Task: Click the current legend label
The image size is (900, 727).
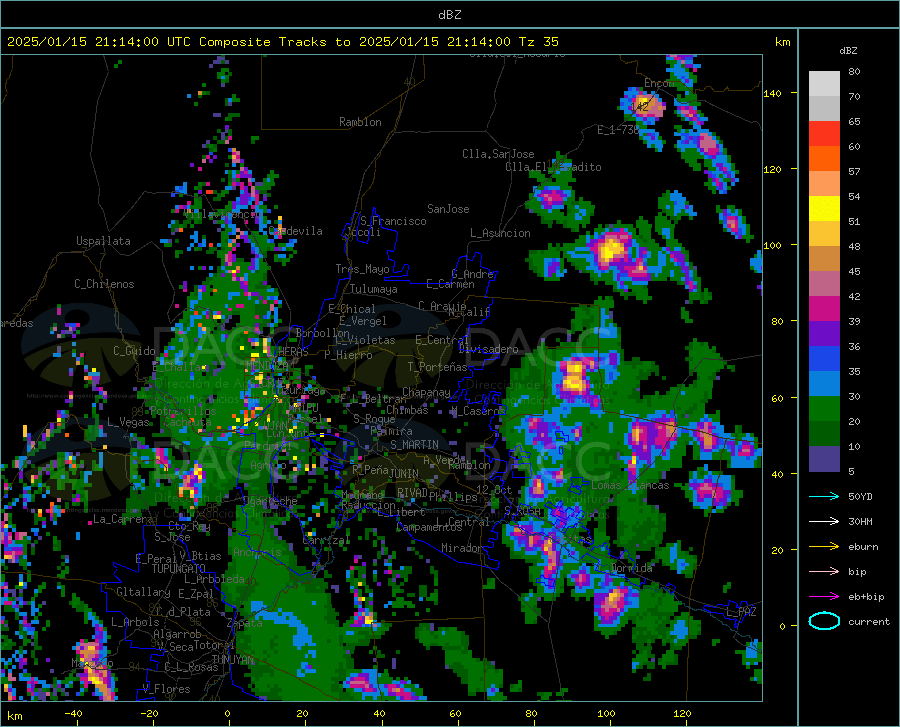Action: coord(869,621)
